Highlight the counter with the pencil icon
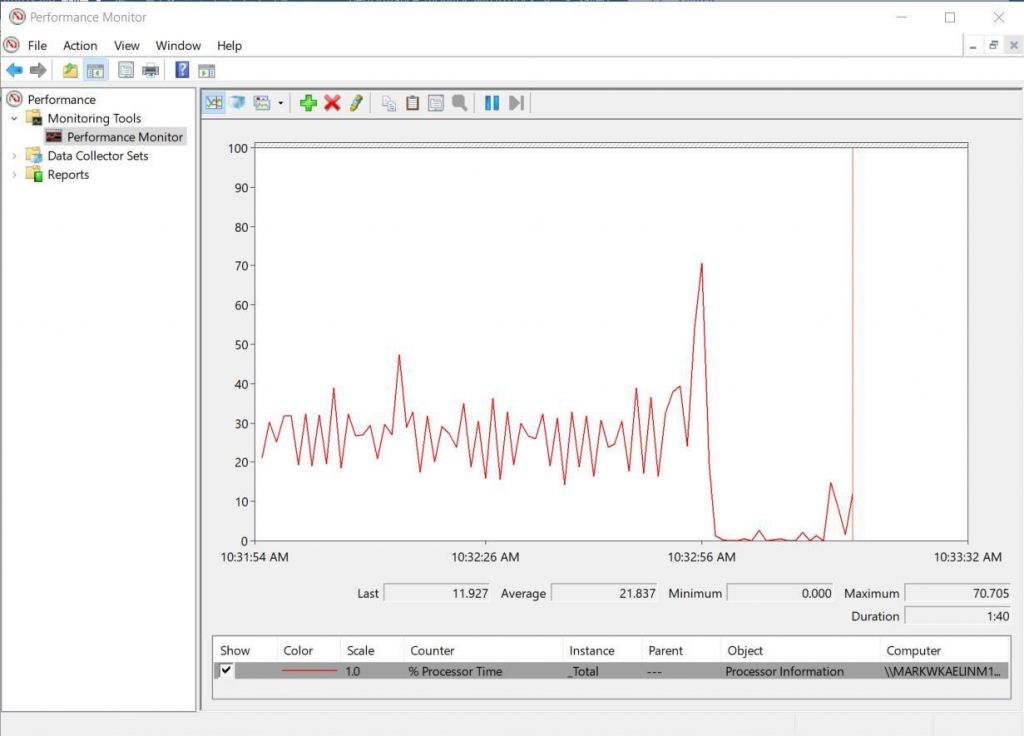The width and height of the screenshot is (1024, 736). 357,102
